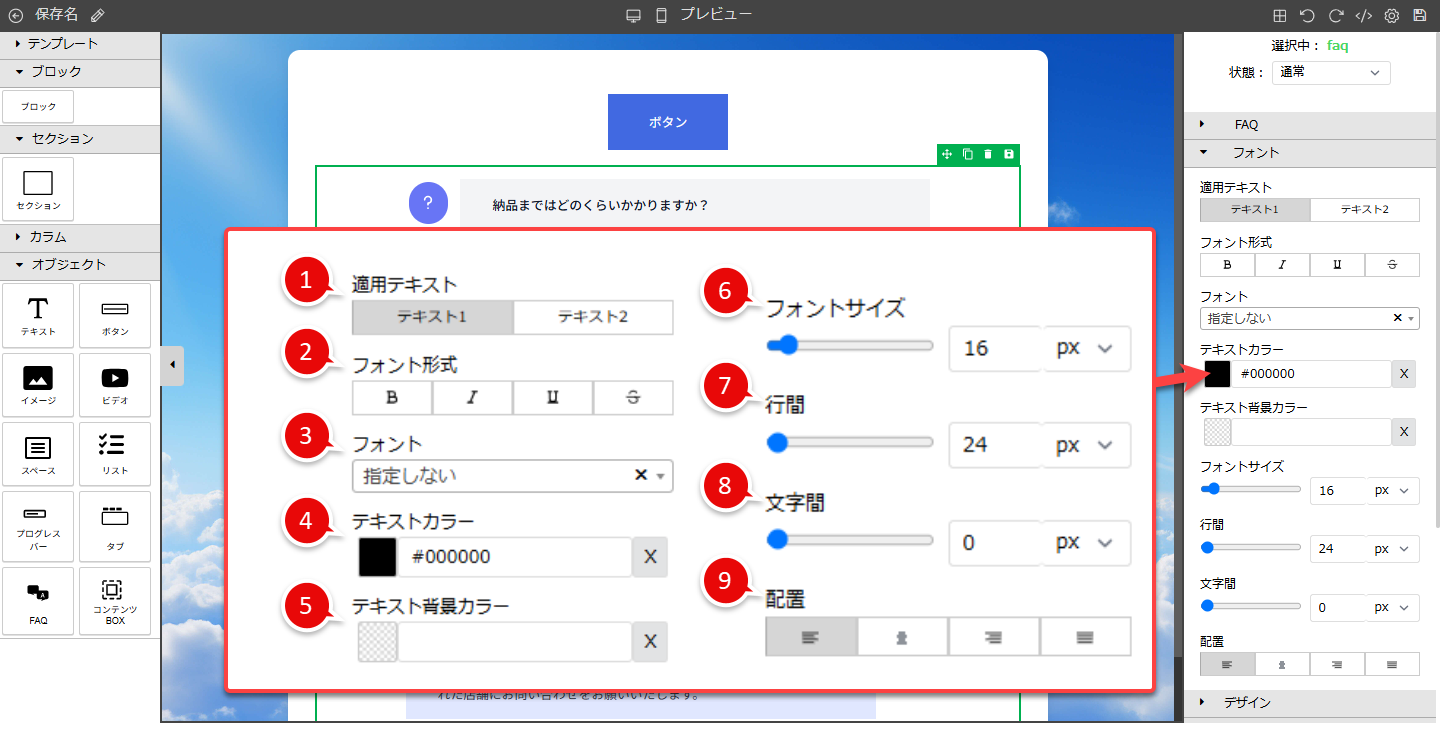The height and width of the screenshot is (731, 1440).
Task: Click the undo icon in top bar
Action: [x=1307, y=15]
